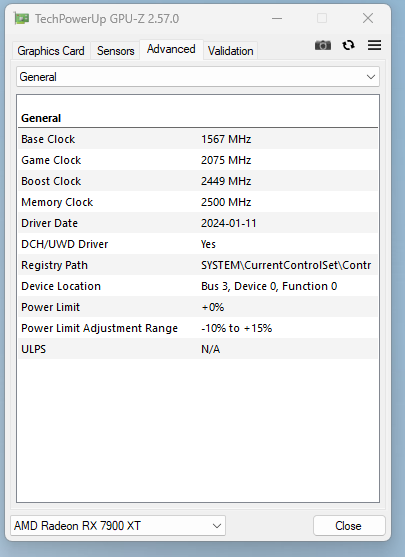Open the Sensors tab

tap(115, 51)
